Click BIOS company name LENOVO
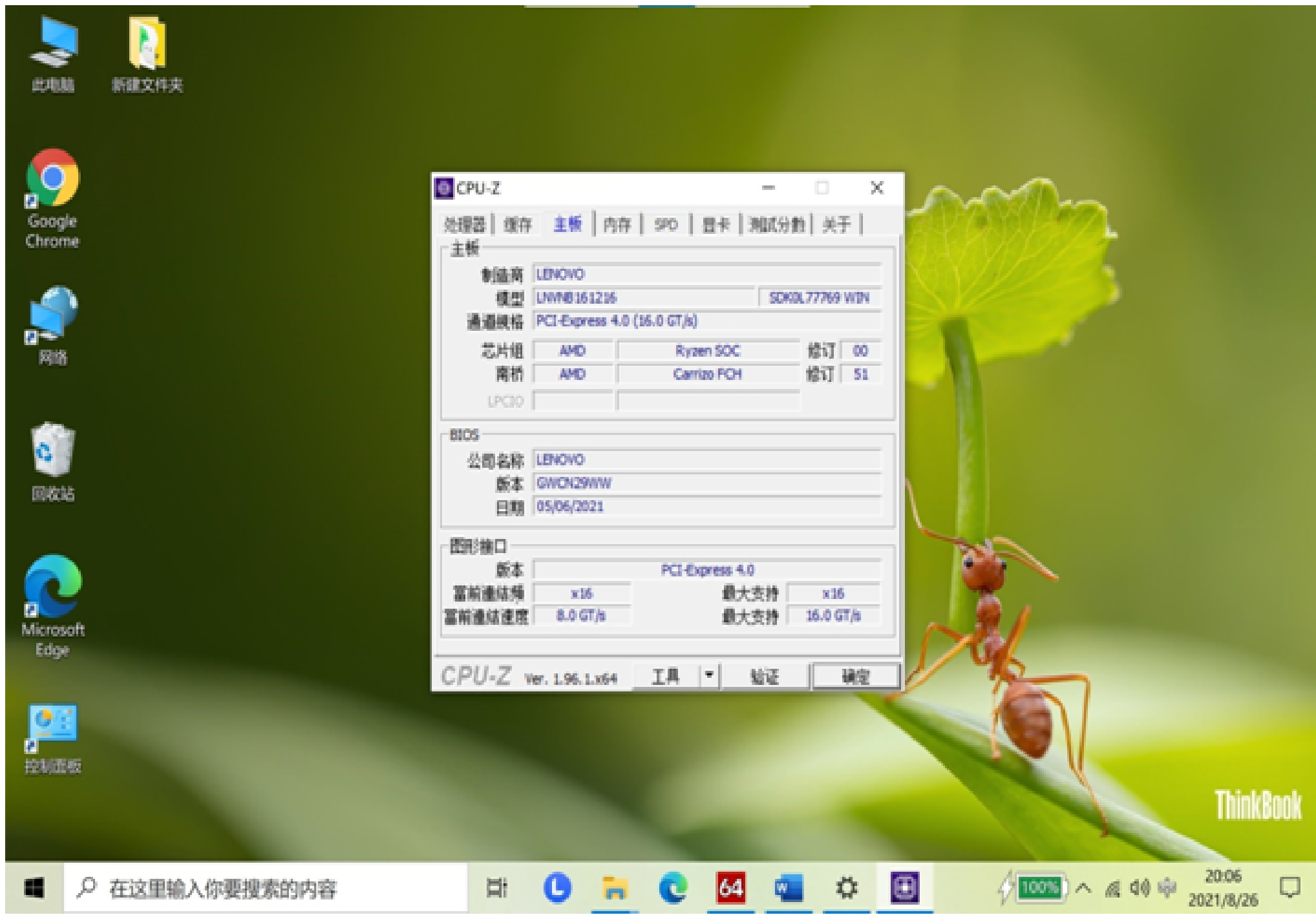Viewport: 1316px width, 915px height. 707,459
